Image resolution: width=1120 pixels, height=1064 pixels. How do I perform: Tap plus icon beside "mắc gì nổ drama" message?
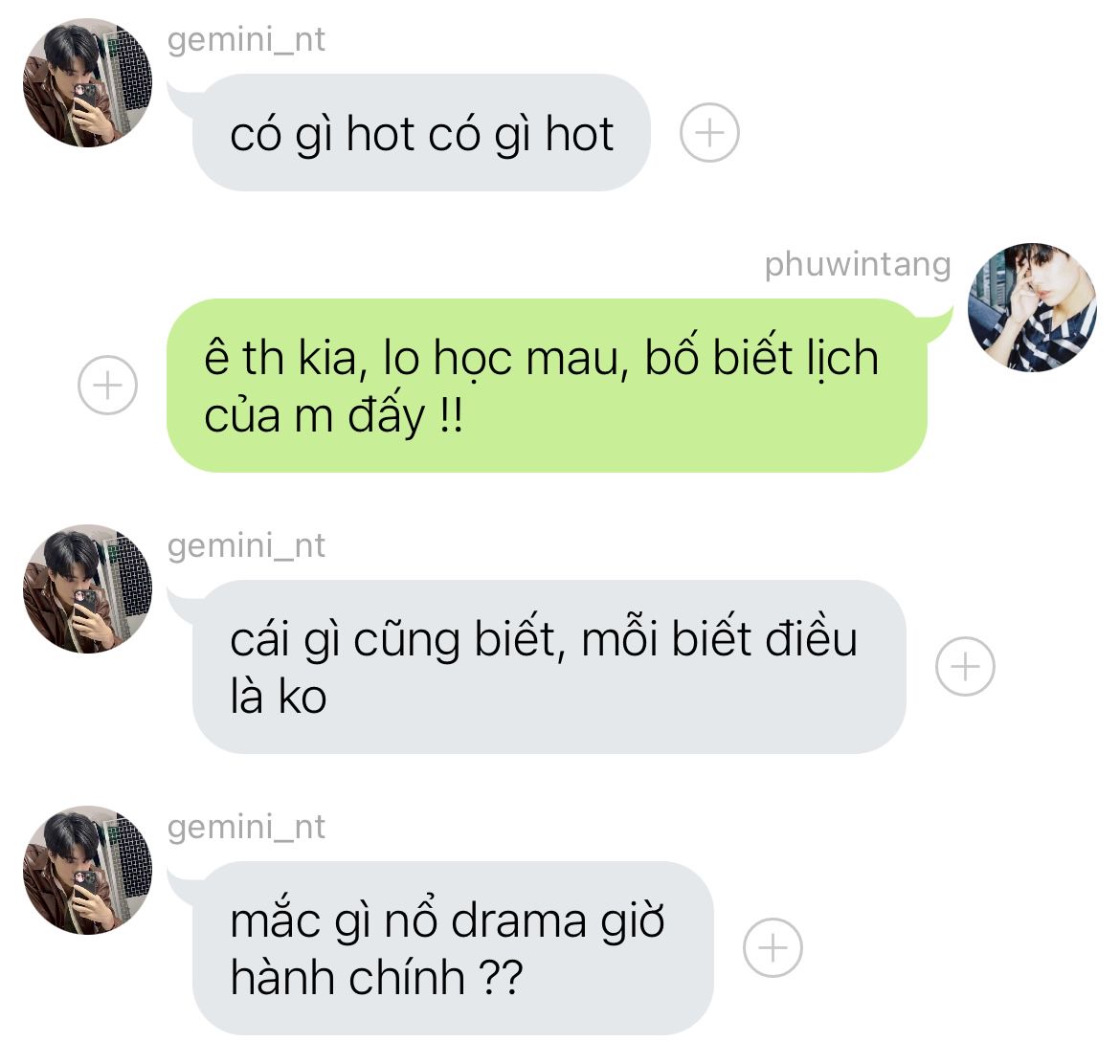(x=773, y=947)
